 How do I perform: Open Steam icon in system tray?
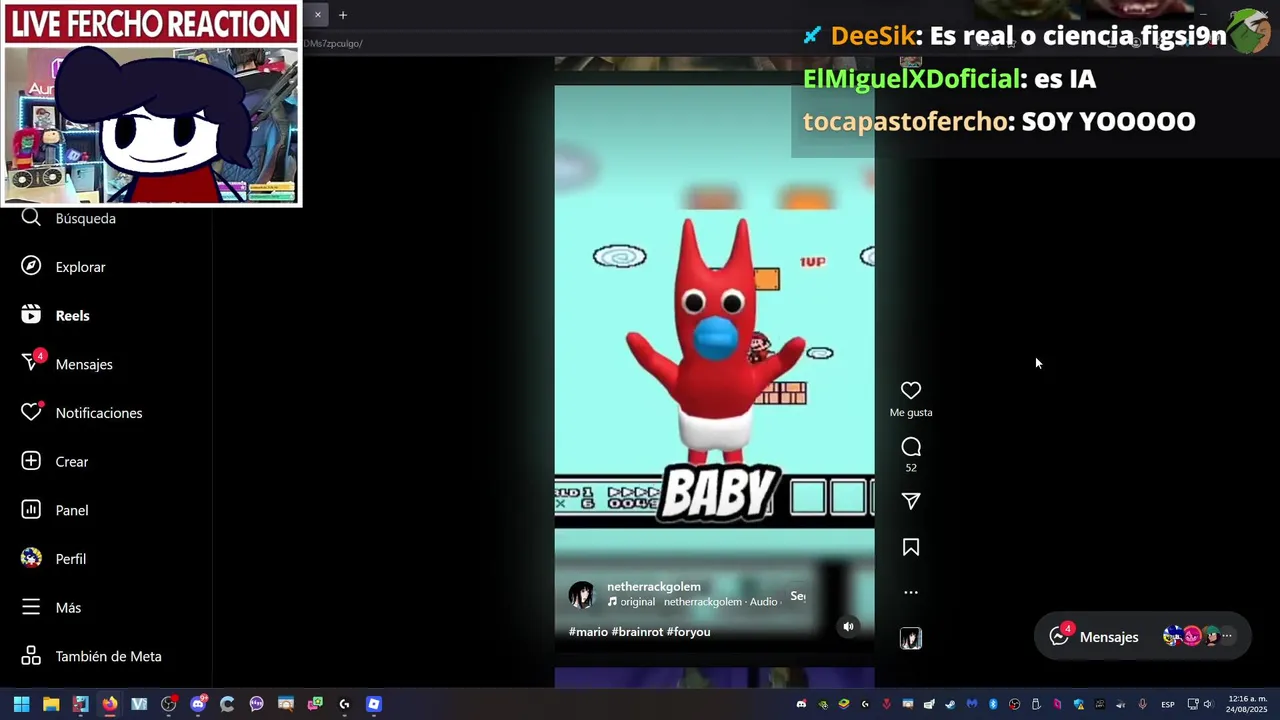(x=950, y=704)
